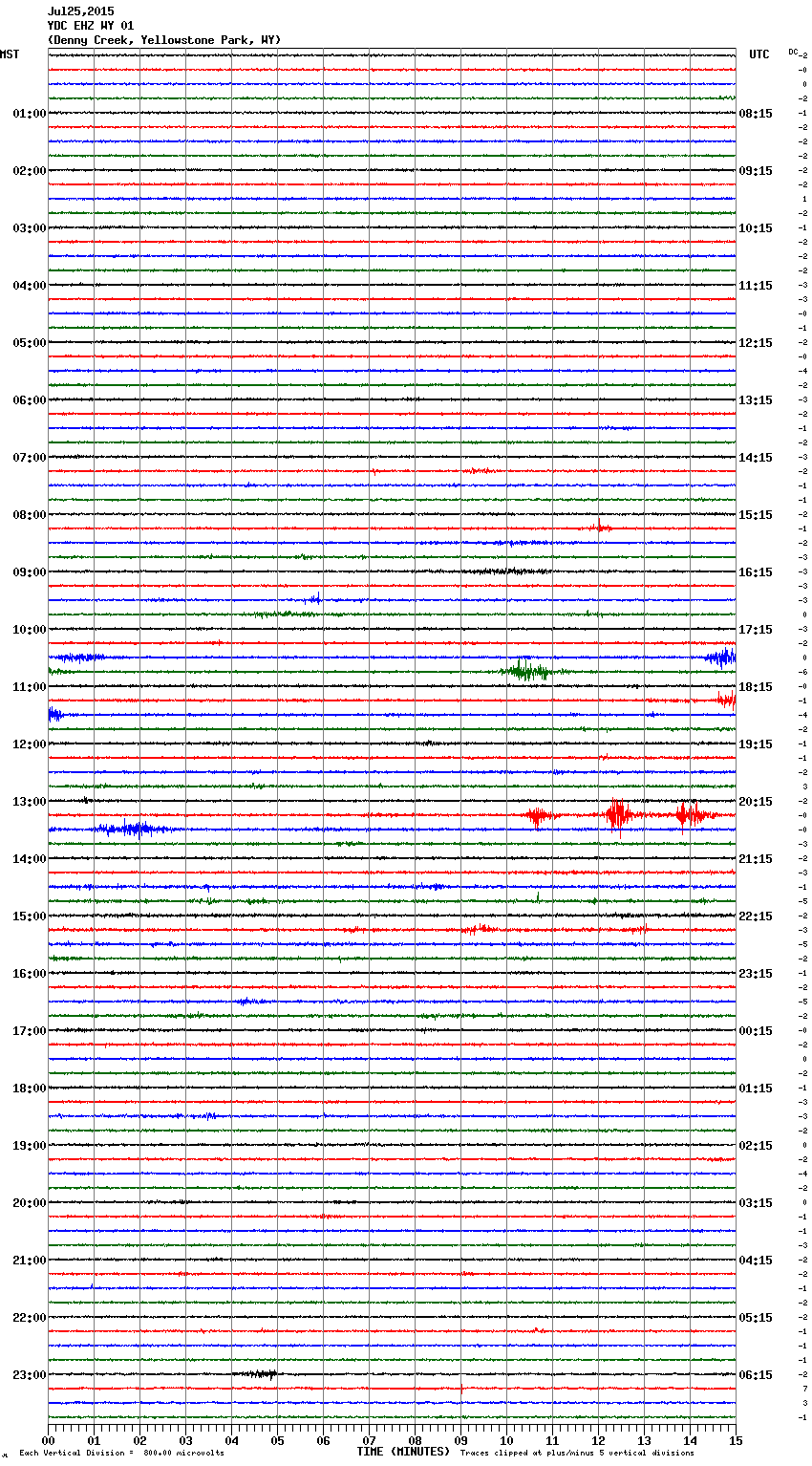Screen dimensions: 812x1466
Task: Select the UTC time zone header
Action: click(x=759, y=54)
